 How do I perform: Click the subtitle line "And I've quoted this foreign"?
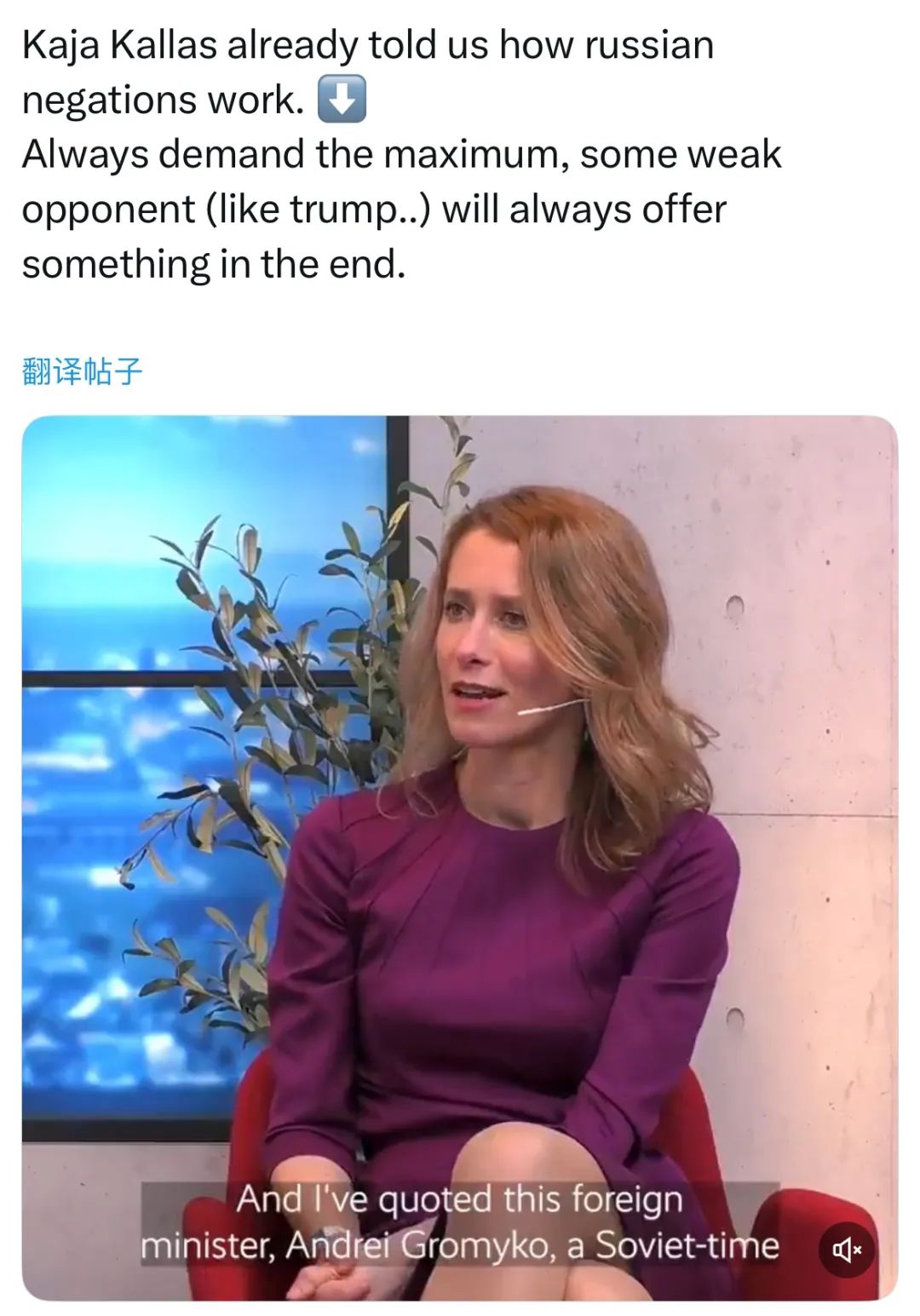(x=459, y=1199)
